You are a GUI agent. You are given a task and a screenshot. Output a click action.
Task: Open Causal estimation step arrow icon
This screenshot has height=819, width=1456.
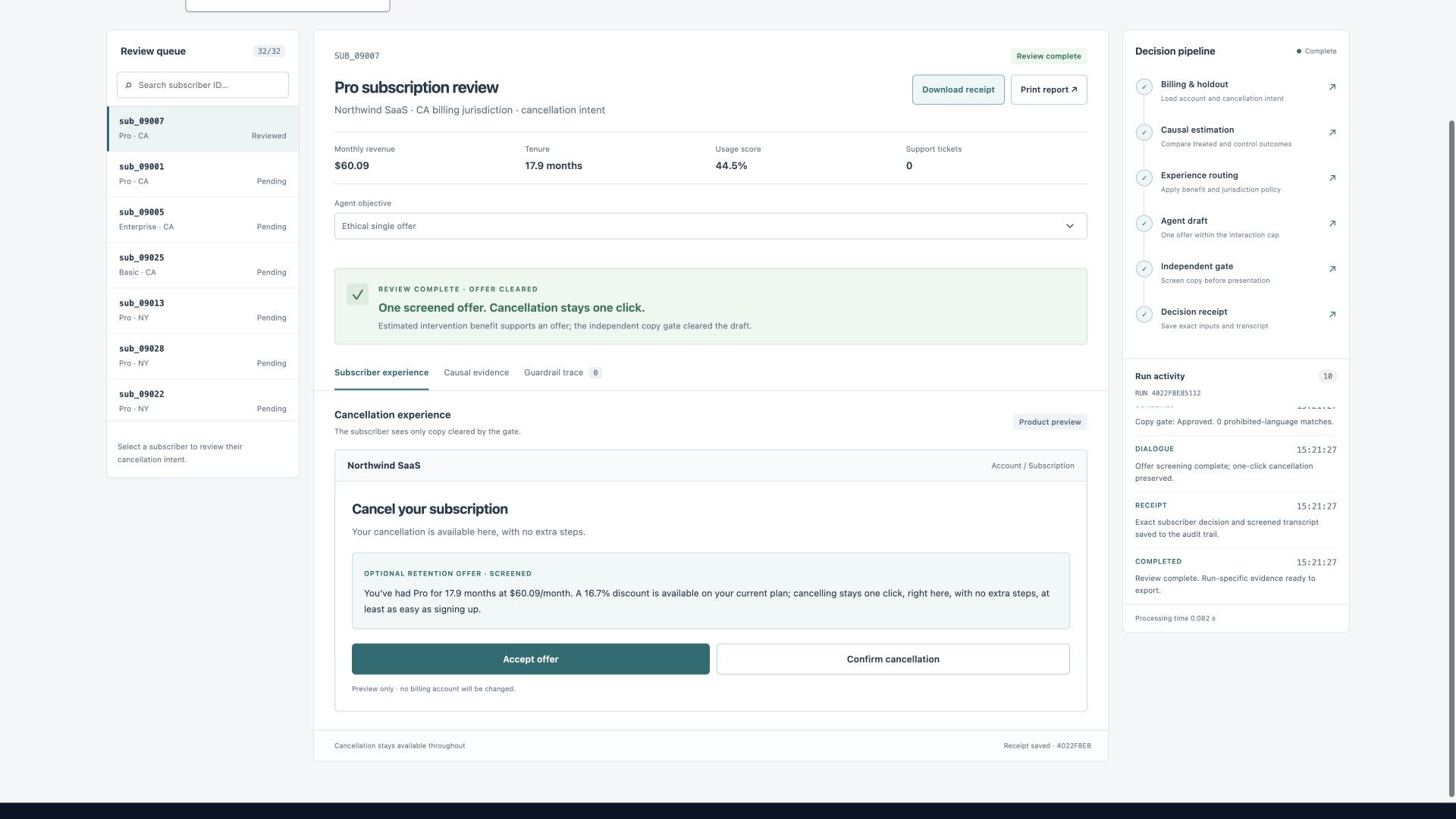1332,133
